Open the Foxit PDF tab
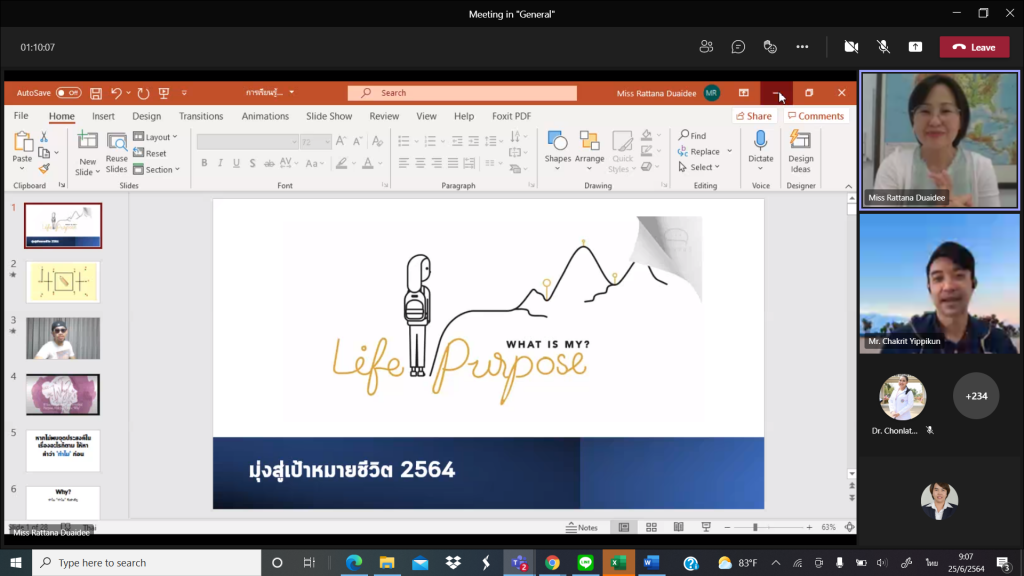The width and height of the screenshot is (1024, 576). (511, 116)
